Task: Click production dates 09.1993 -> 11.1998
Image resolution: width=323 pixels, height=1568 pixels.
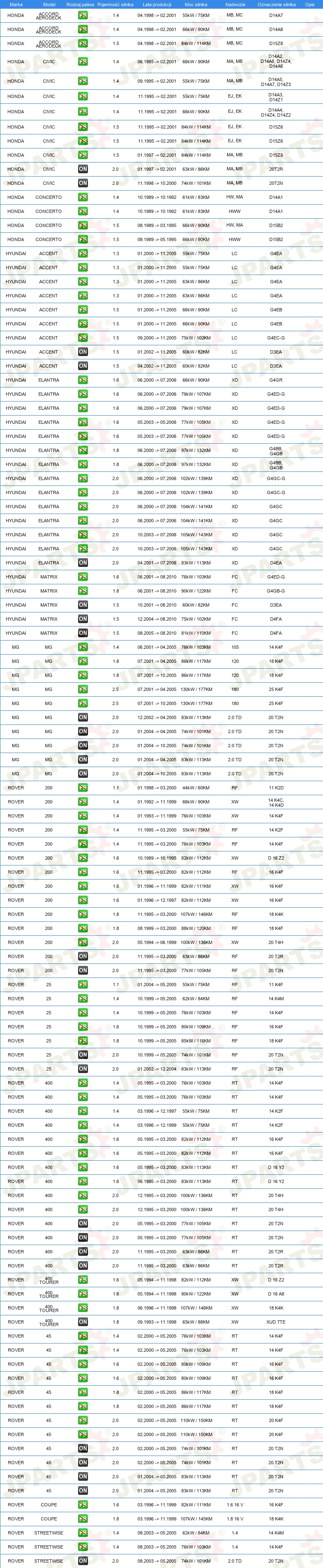Action: click(x=157, y=1322)
